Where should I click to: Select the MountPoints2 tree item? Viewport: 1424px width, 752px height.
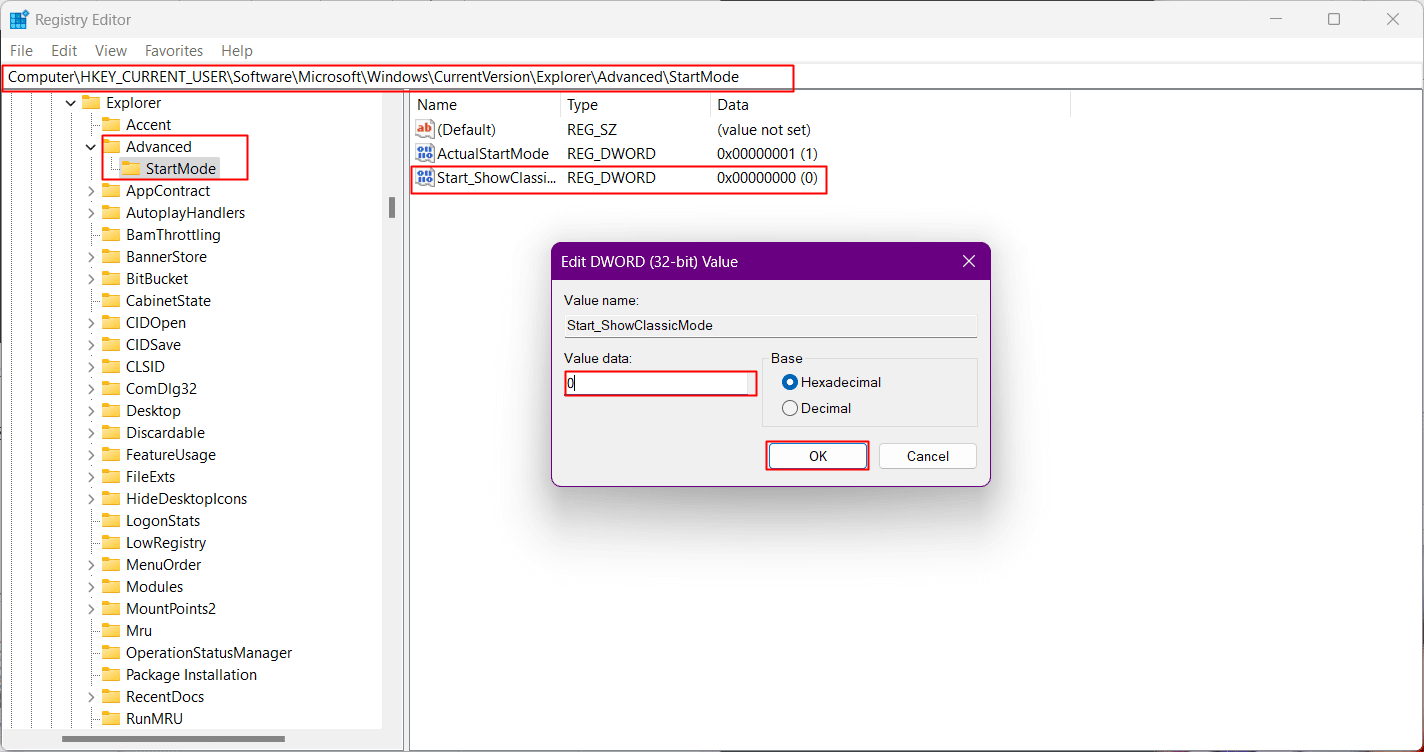[x=171, y=609]
